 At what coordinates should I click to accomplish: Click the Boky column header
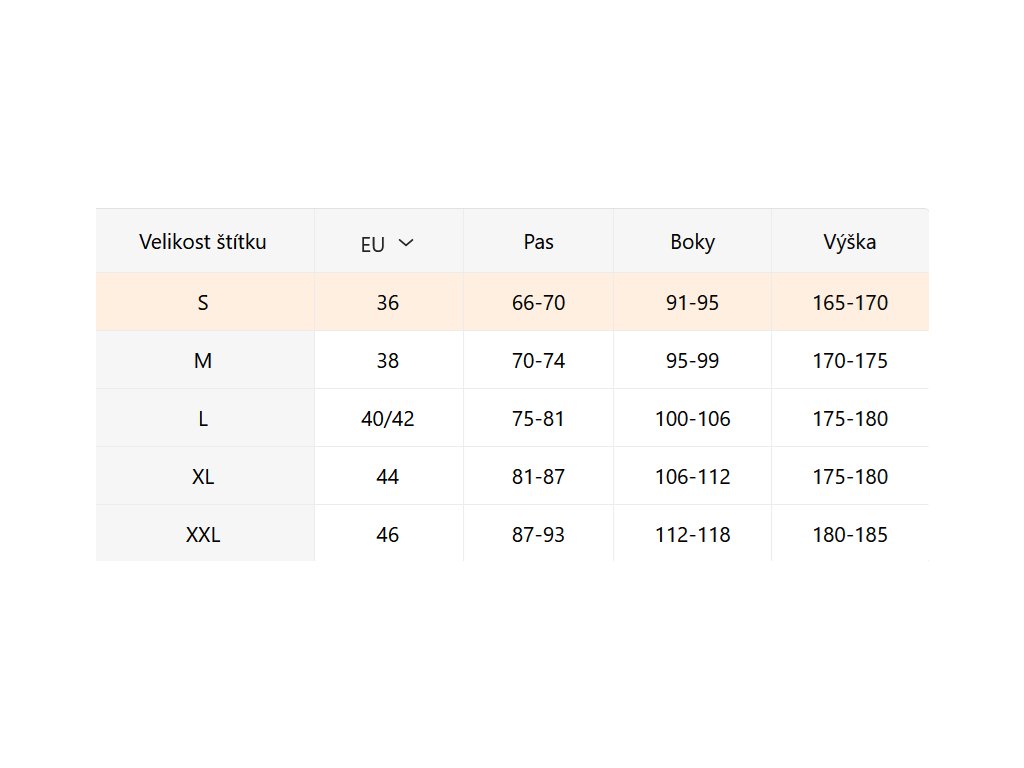[692, 242]
